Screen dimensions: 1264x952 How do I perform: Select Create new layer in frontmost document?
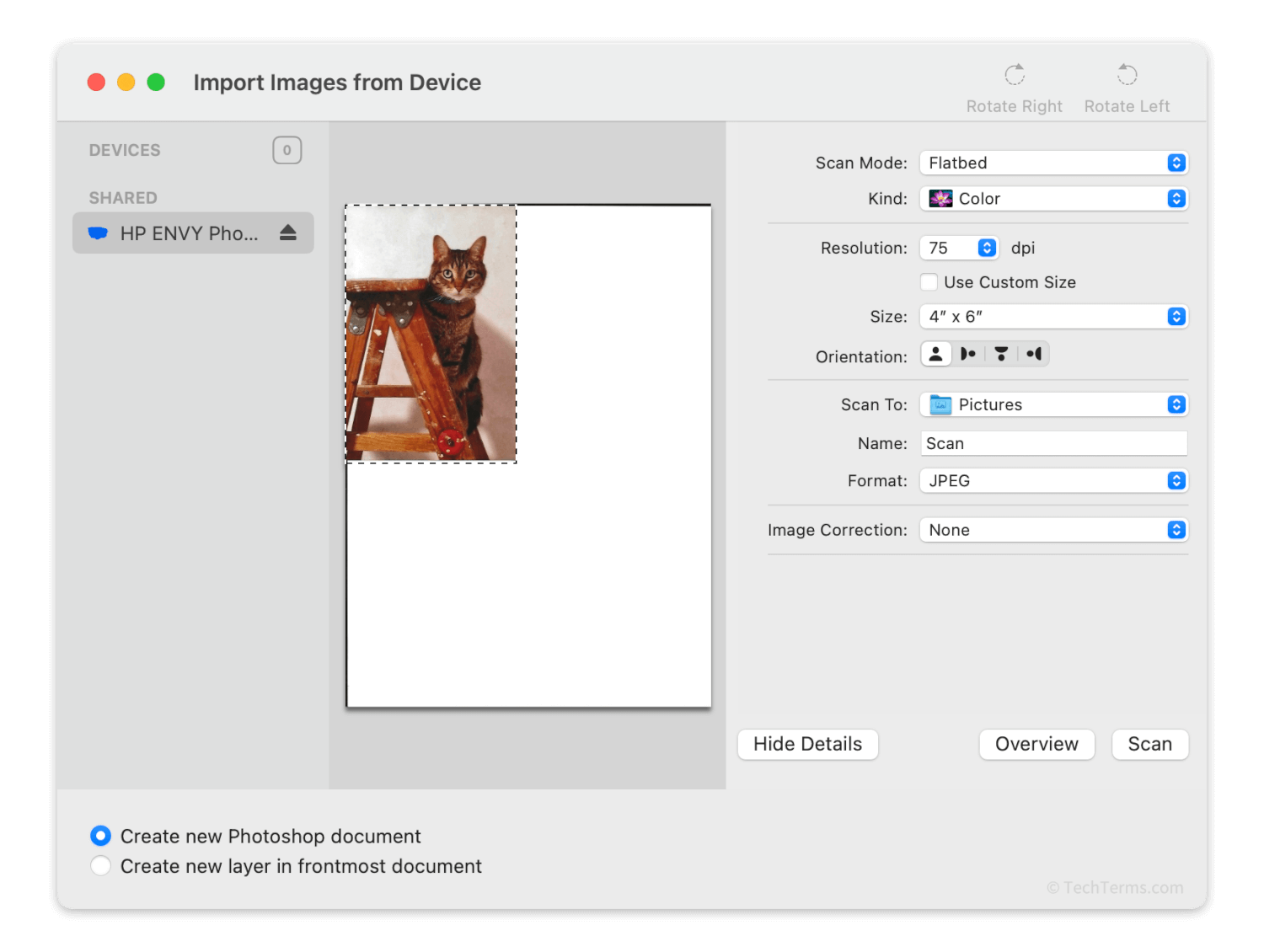point(100,865)
